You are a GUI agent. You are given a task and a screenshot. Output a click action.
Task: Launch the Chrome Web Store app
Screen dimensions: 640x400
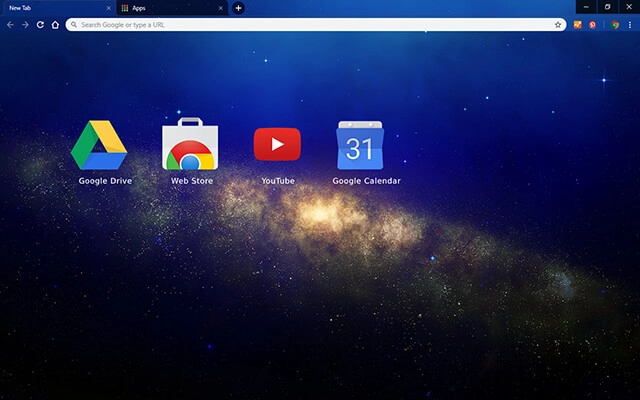pos(190,144)
